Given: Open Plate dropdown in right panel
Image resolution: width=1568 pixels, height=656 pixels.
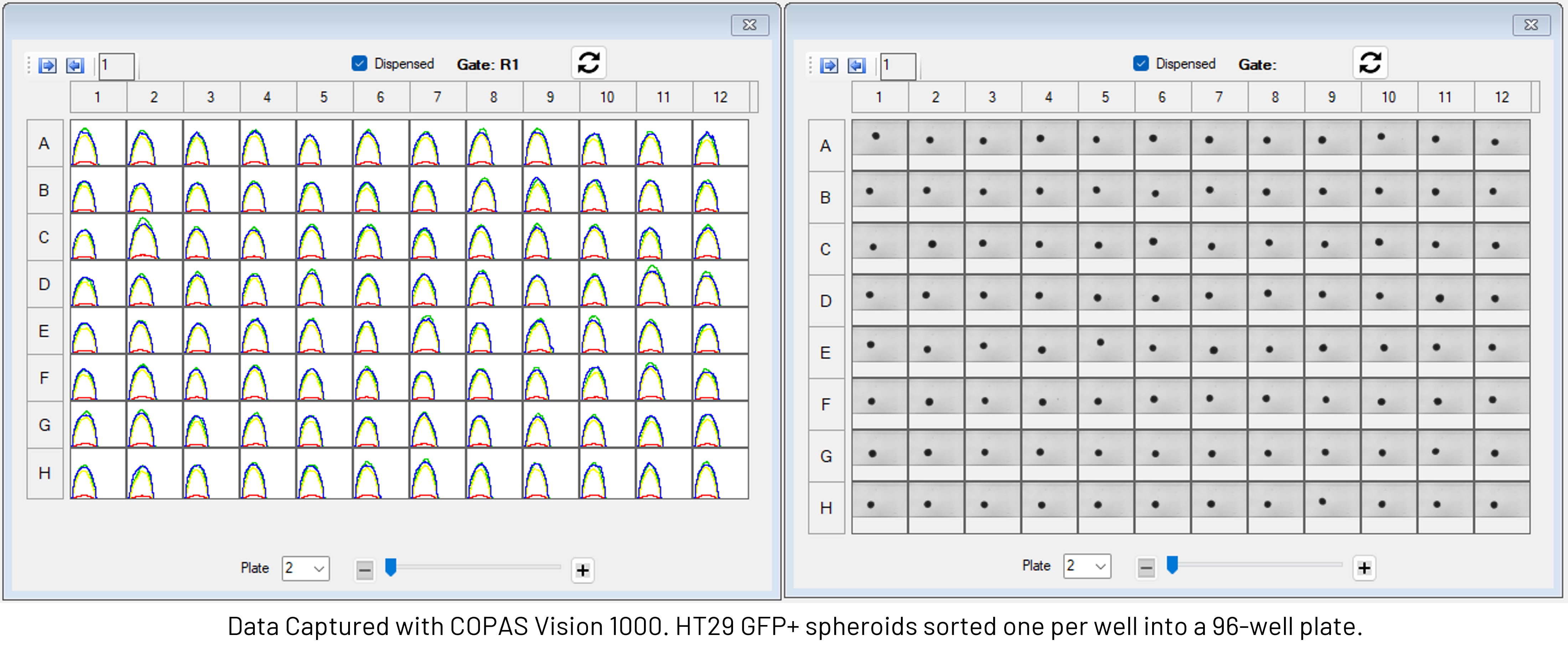Looking at the screenshot, I should click(1087, 567).
